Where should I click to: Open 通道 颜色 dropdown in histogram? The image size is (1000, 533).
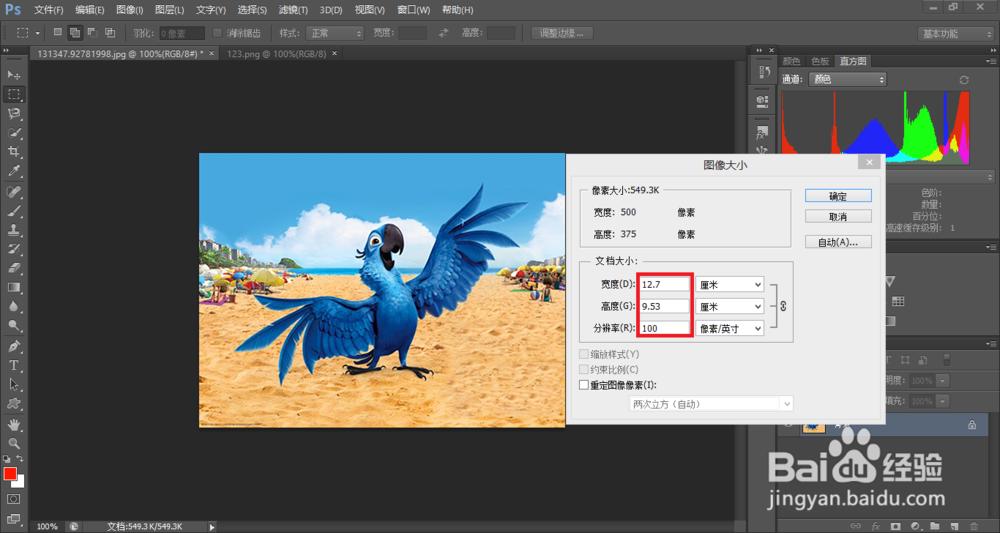point(848,80)
